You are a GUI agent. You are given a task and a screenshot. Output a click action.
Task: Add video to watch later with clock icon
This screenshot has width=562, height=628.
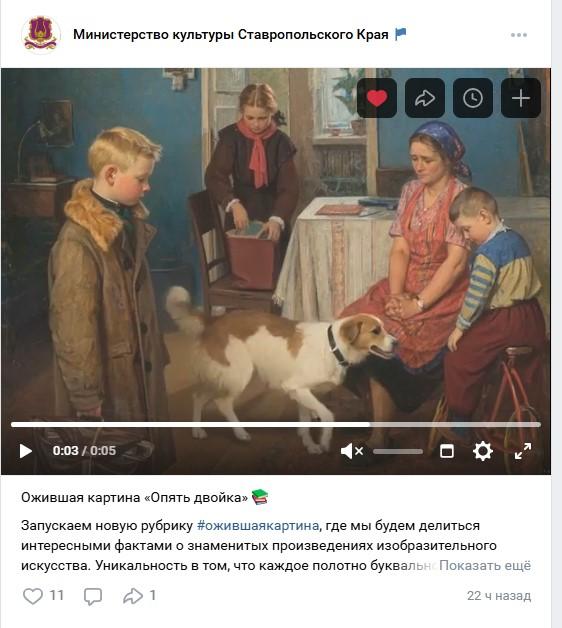pyautogui.click(x=473, y=98)
